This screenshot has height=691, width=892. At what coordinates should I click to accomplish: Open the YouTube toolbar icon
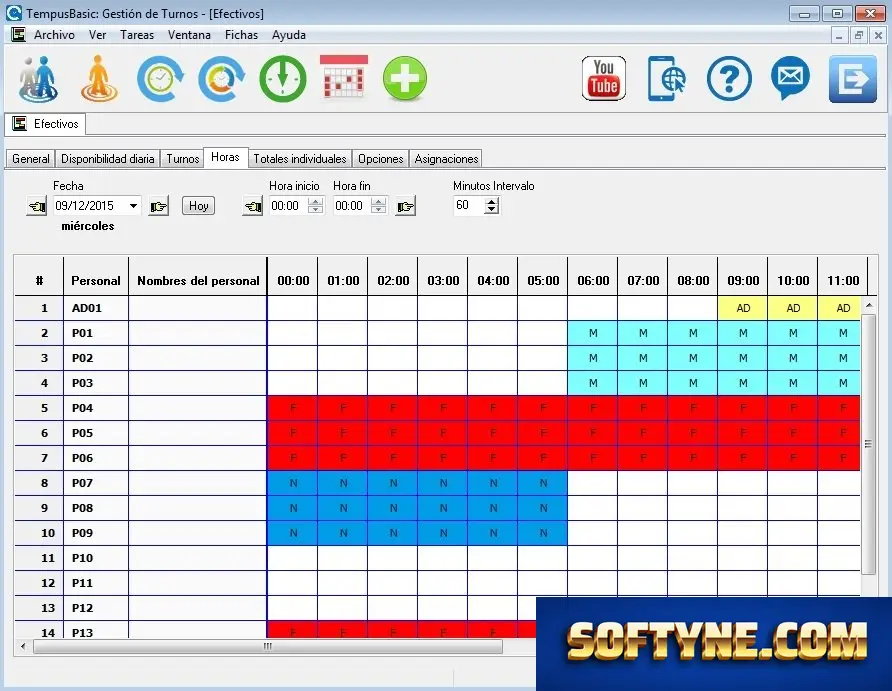(604, 78)
